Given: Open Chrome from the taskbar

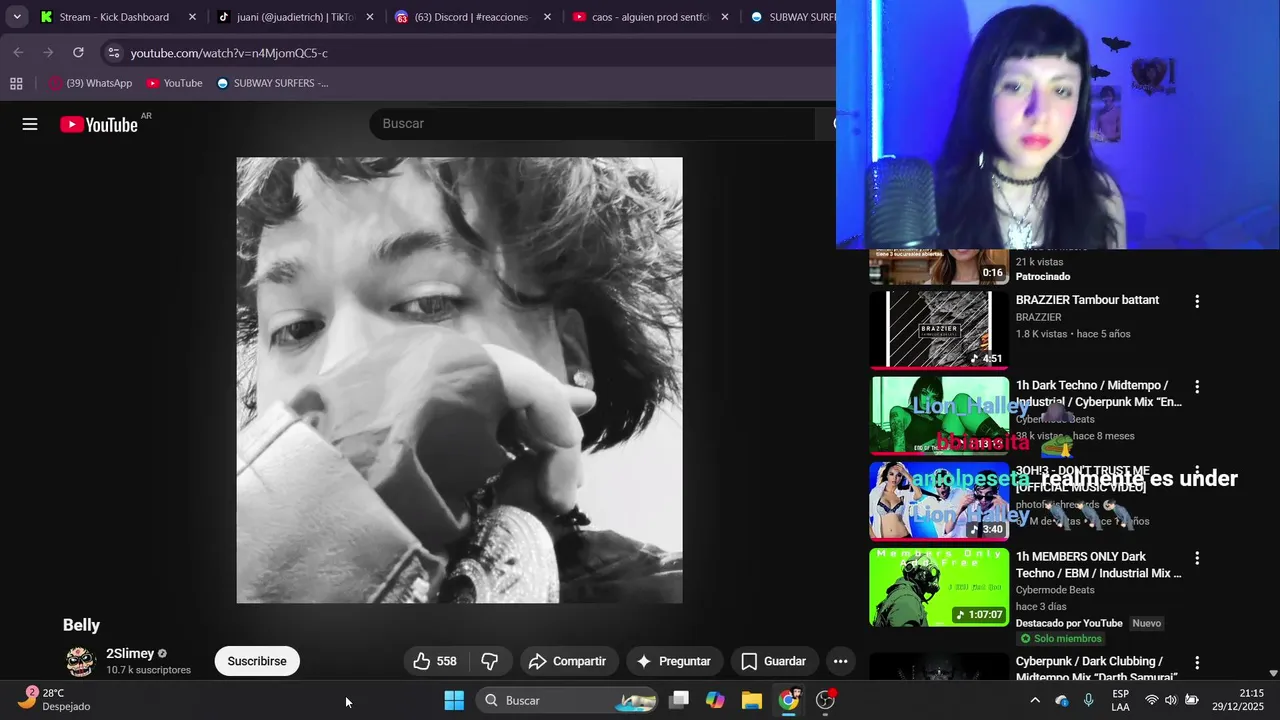Looking at the screenshot, I should click(x=789, y=700).
